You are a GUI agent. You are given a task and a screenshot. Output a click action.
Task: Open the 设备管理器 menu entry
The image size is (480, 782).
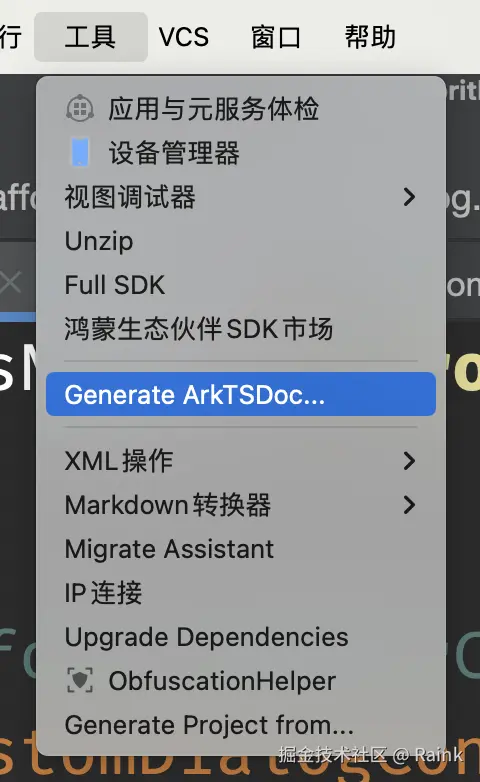[241, 152]
